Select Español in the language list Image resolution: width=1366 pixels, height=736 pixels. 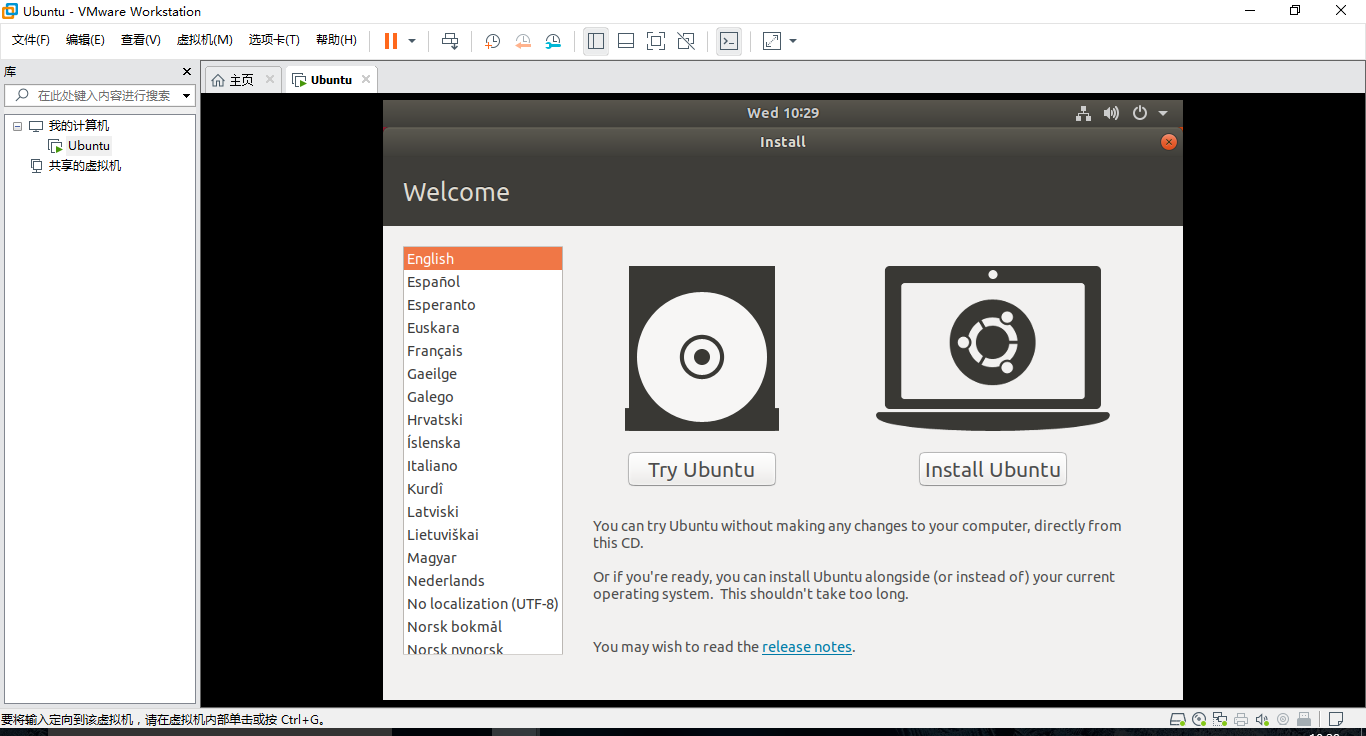tap(483, 282)
